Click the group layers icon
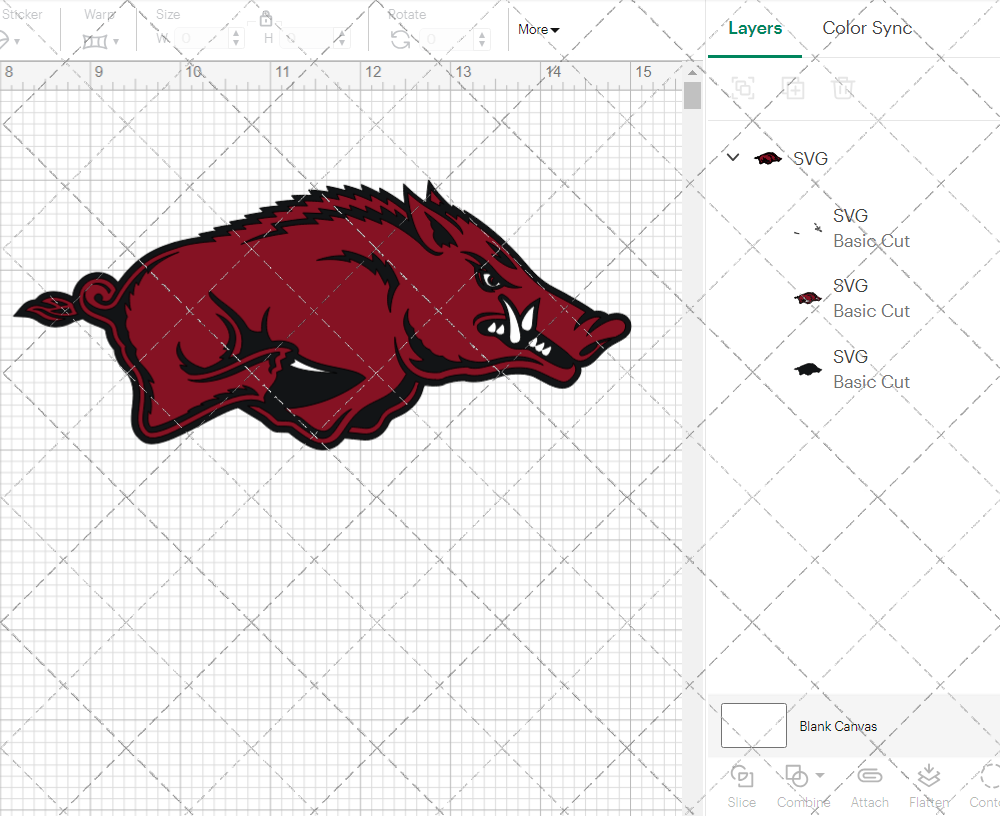1000x816 pixels. (743, 88)
